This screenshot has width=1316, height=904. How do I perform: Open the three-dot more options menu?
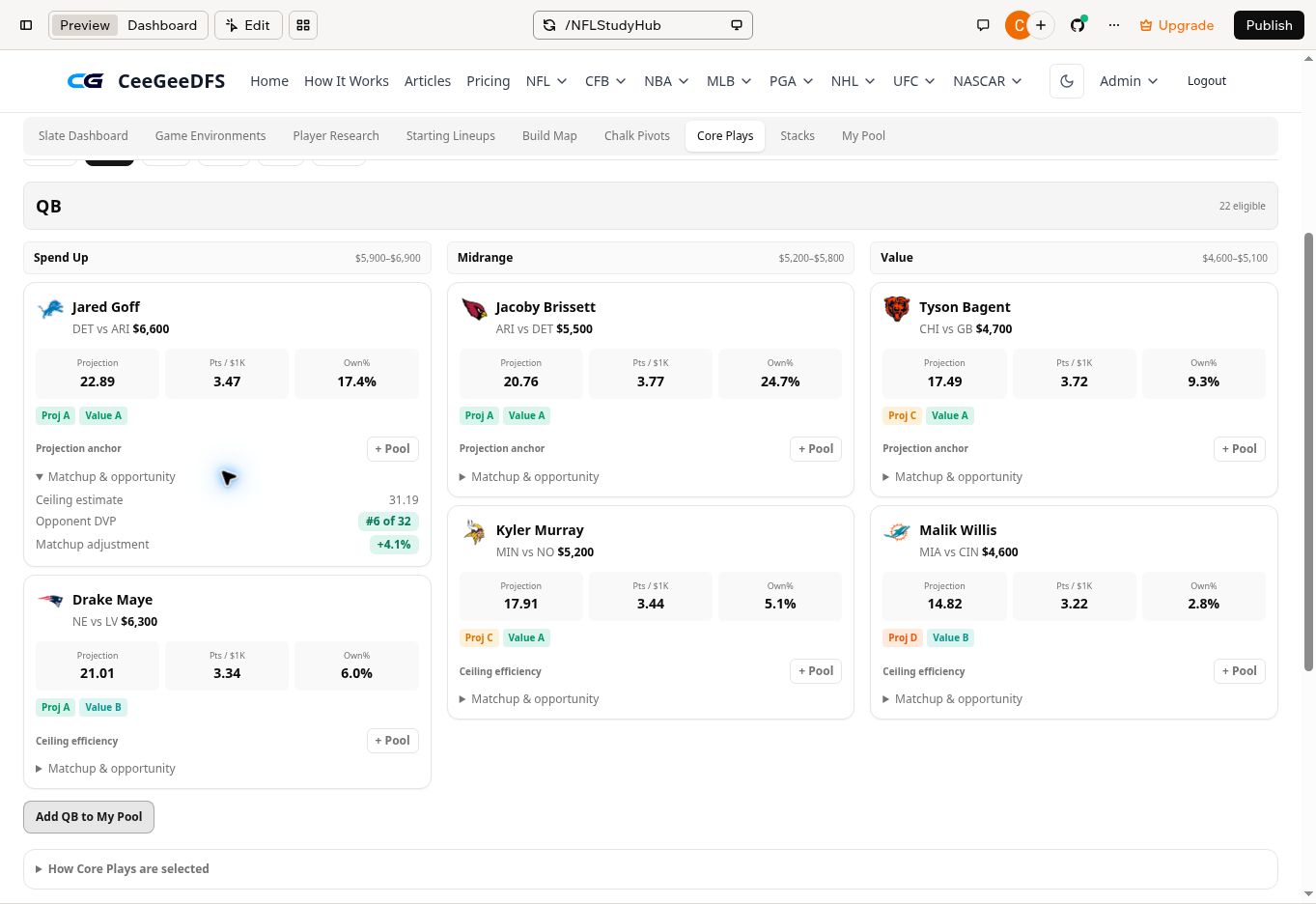click(1114, 25)
